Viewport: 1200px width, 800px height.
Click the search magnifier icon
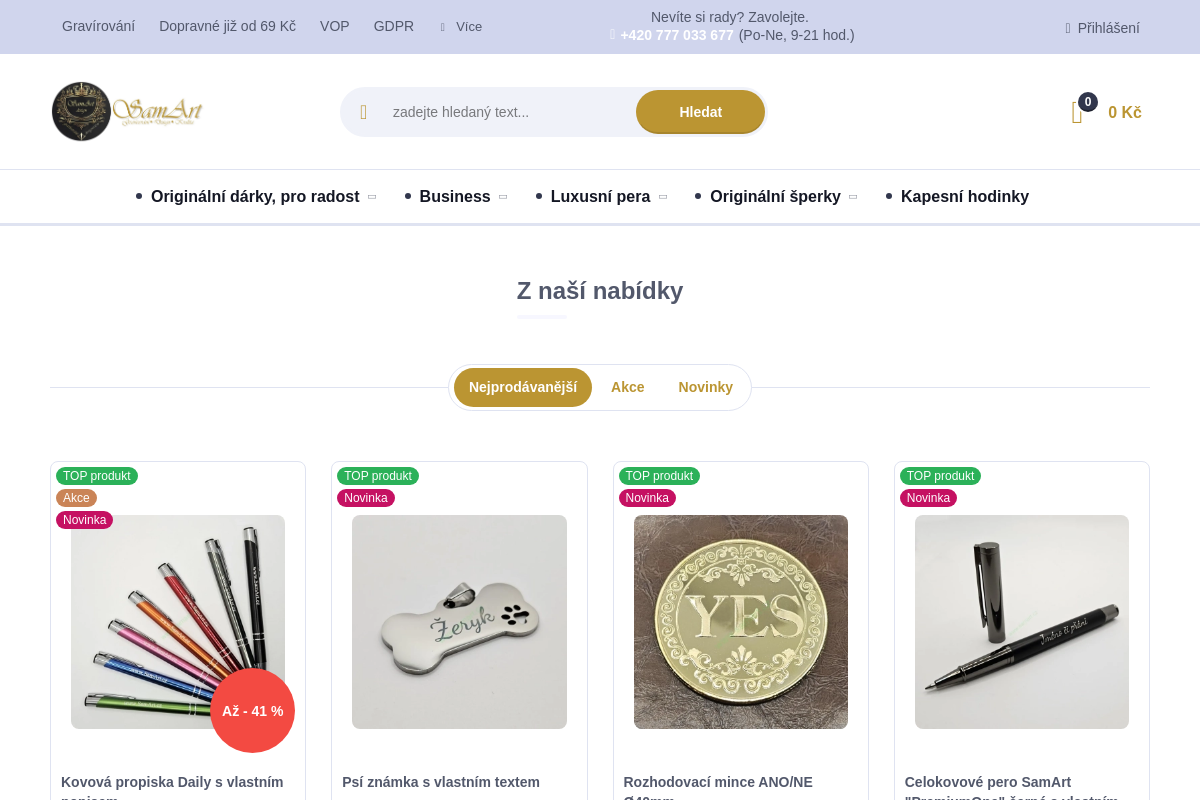(364, 112)
